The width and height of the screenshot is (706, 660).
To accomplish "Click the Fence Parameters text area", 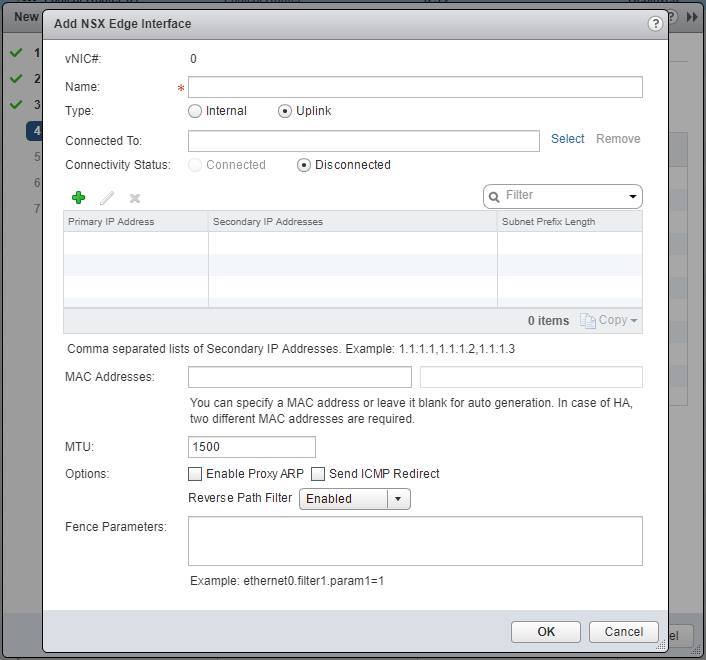I will click(415, 541).
